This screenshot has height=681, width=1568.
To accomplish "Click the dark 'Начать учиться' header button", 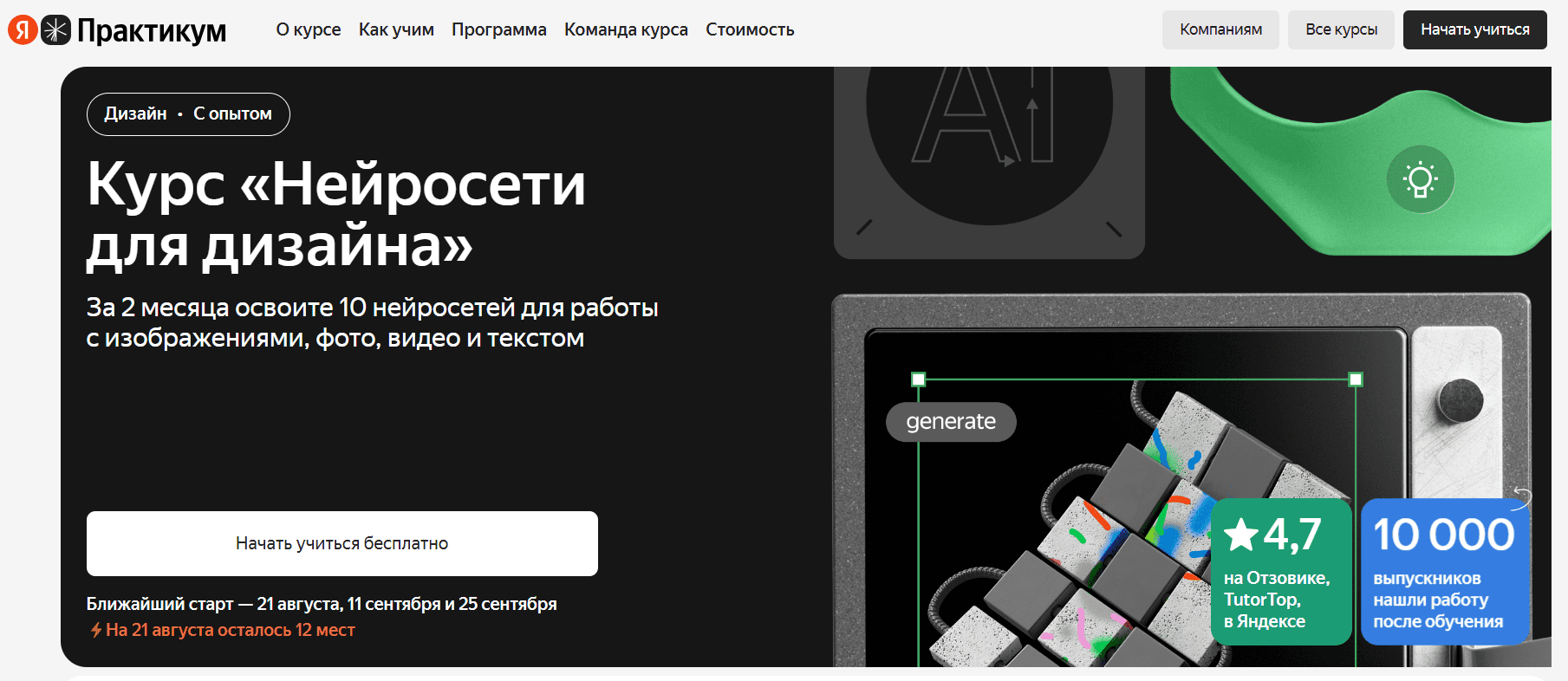I will (x=1474, y=29).
